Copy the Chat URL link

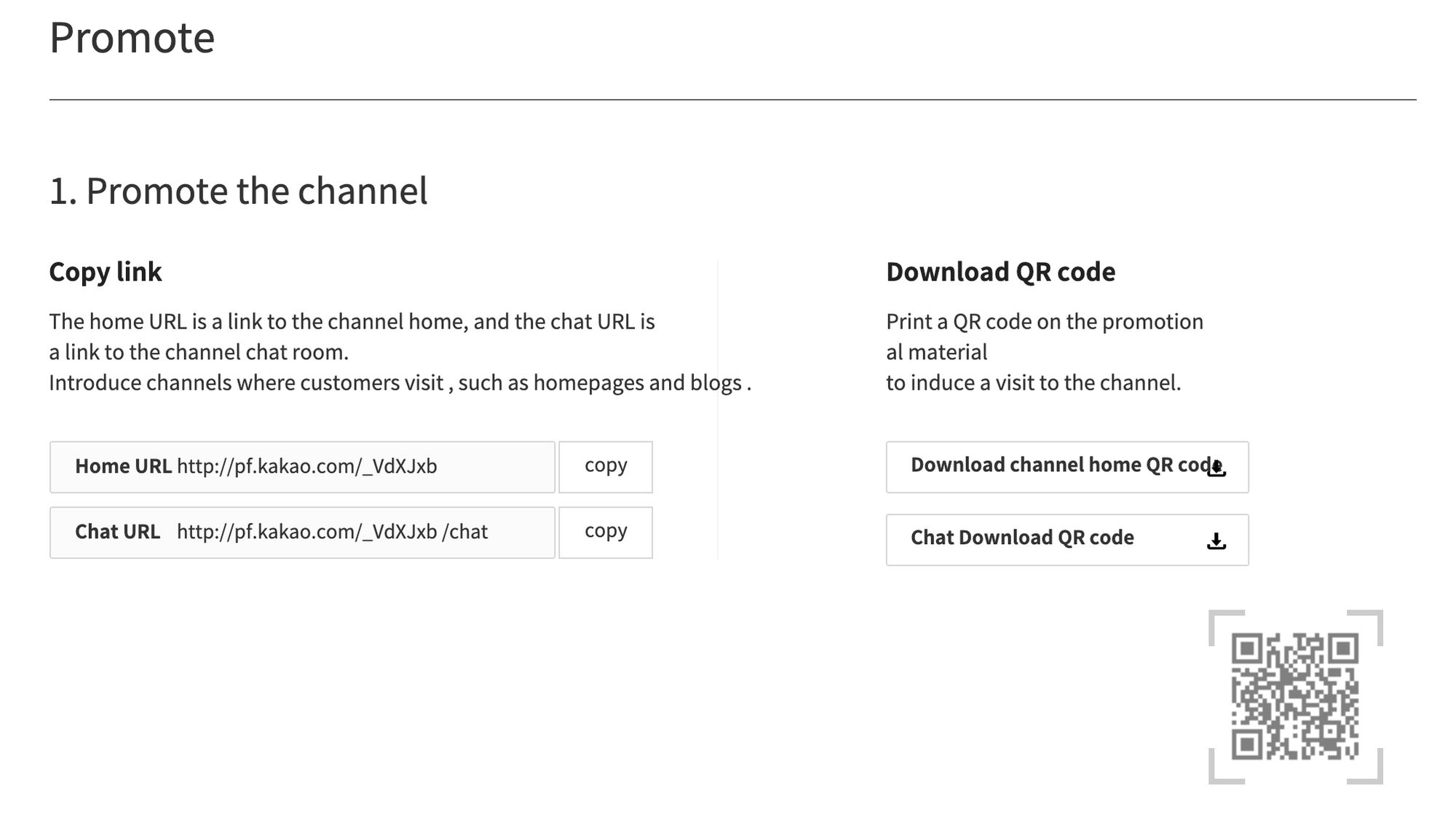(x=606, y=531)
